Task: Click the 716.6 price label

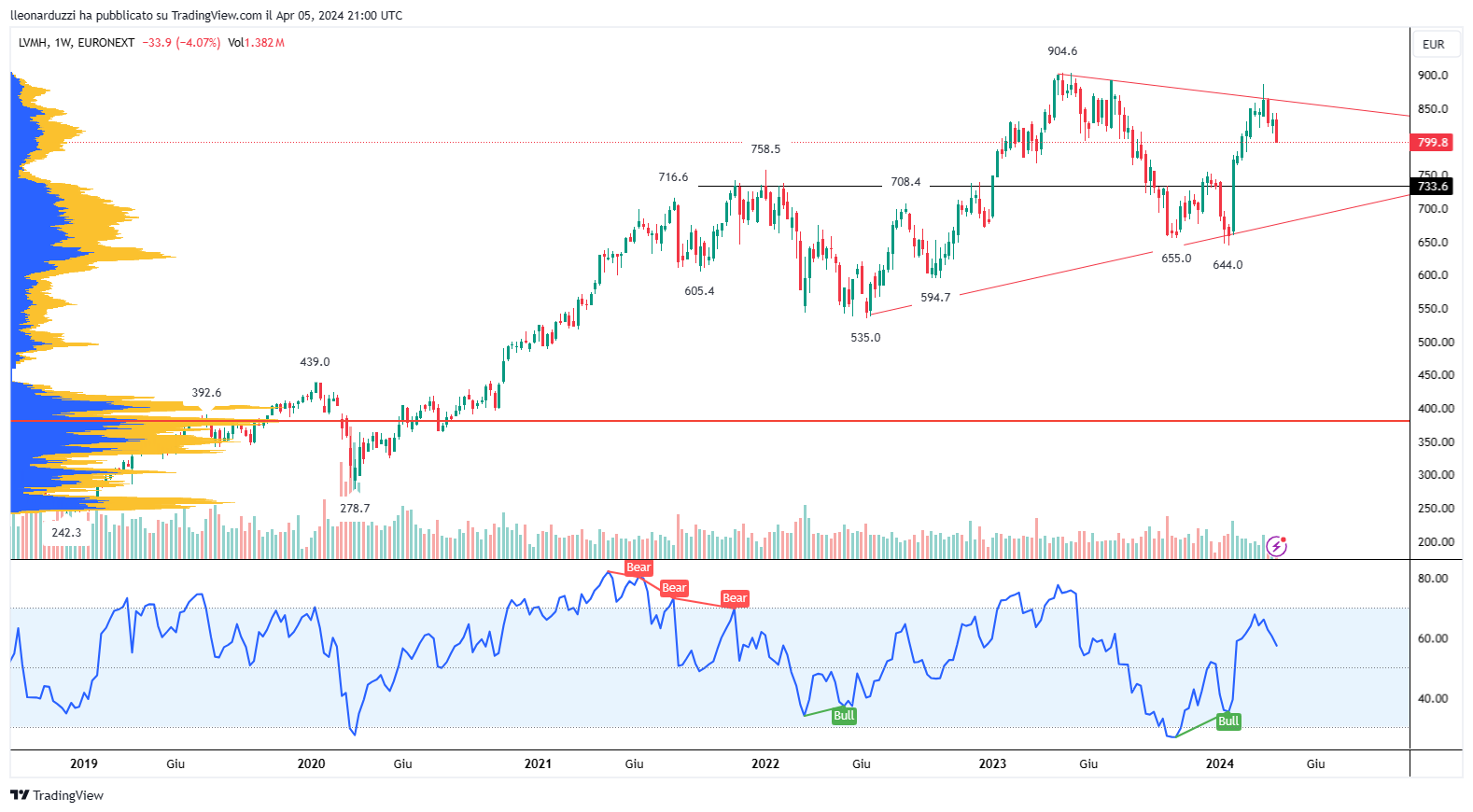Action: (673, 177)
